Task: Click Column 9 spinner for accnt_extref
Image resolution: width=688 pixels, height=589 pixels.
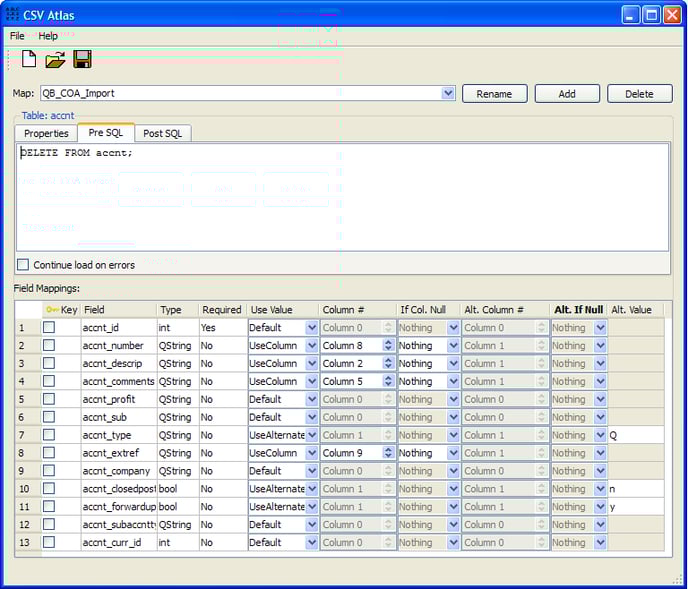Action: pos(388,453)
